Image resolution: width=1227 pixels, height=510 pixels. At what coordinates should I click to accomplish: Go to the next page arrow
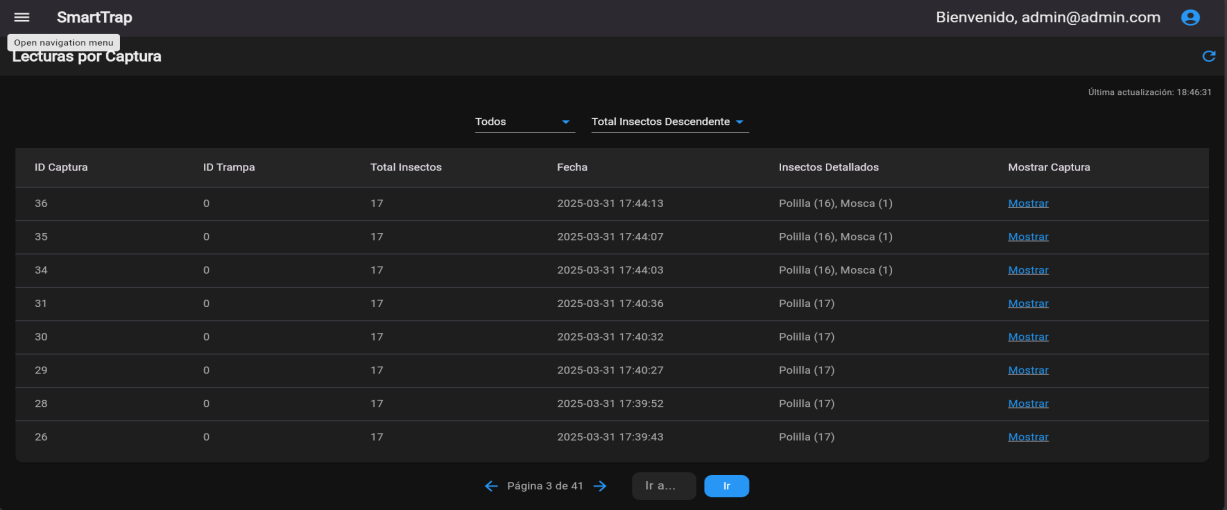click(x=600, y=486)
